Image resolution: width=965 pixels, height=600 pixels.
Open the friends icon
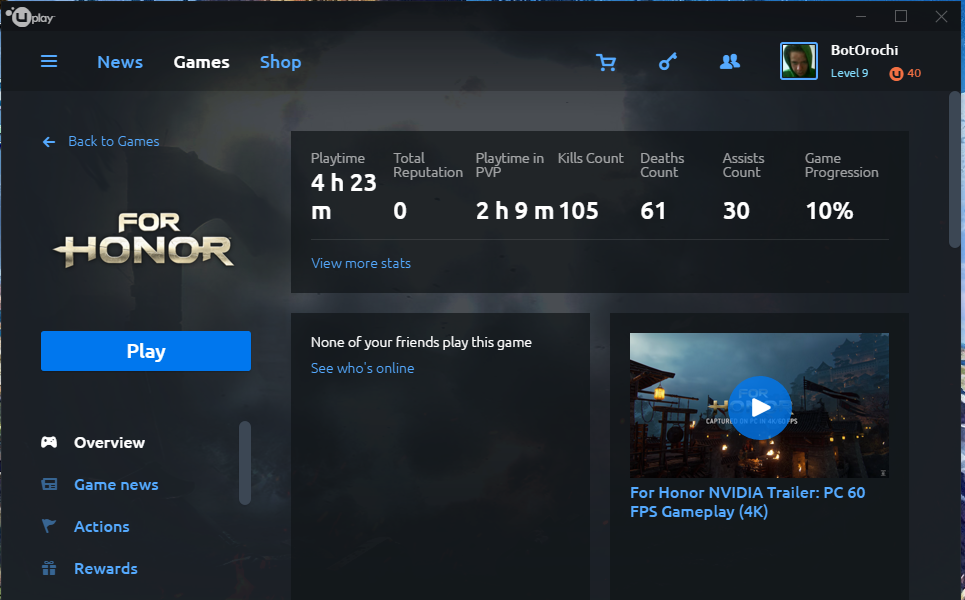(730, 62)
